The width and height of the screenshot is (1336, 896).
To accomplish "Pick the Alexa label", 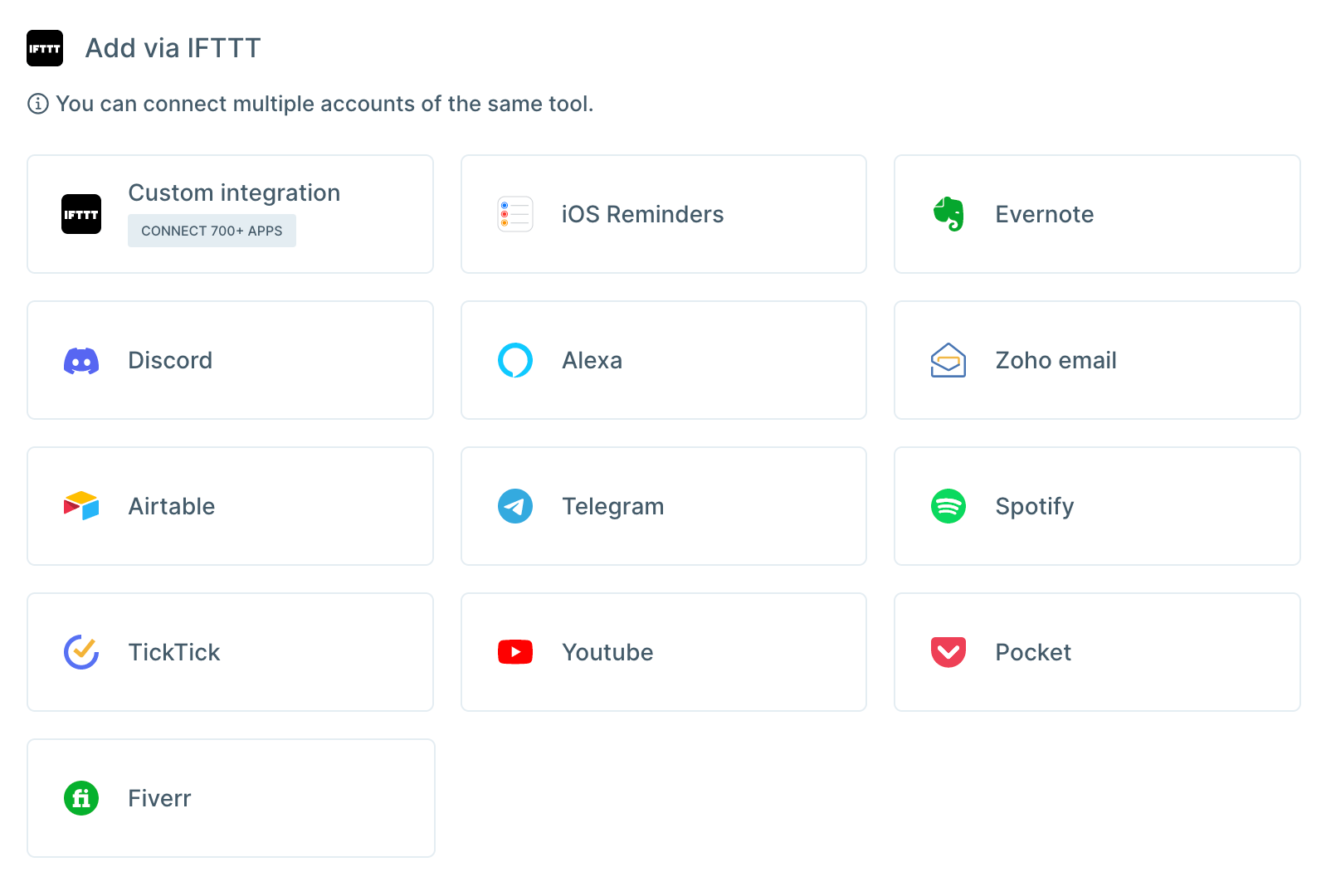I will [592, 360].
